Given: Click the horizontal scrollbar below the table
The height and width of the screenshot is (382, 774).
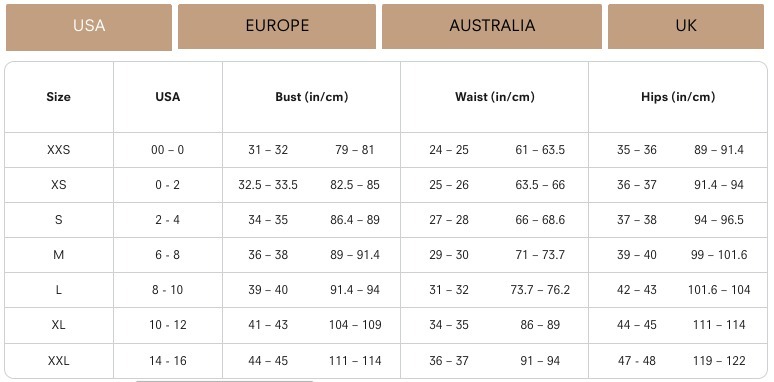Looking at the screenshot, I should 225,381.
